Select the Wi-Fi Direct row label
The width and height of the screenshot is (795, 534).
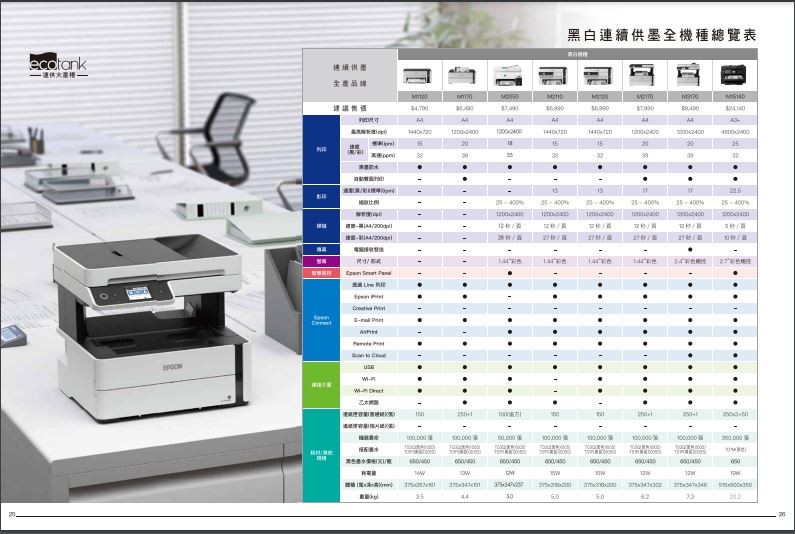click(x=368, y=390)
